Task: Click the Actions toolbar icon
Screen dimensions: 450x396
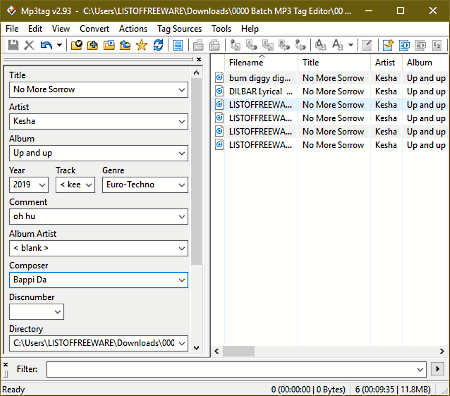Action: tap(320, 45)
